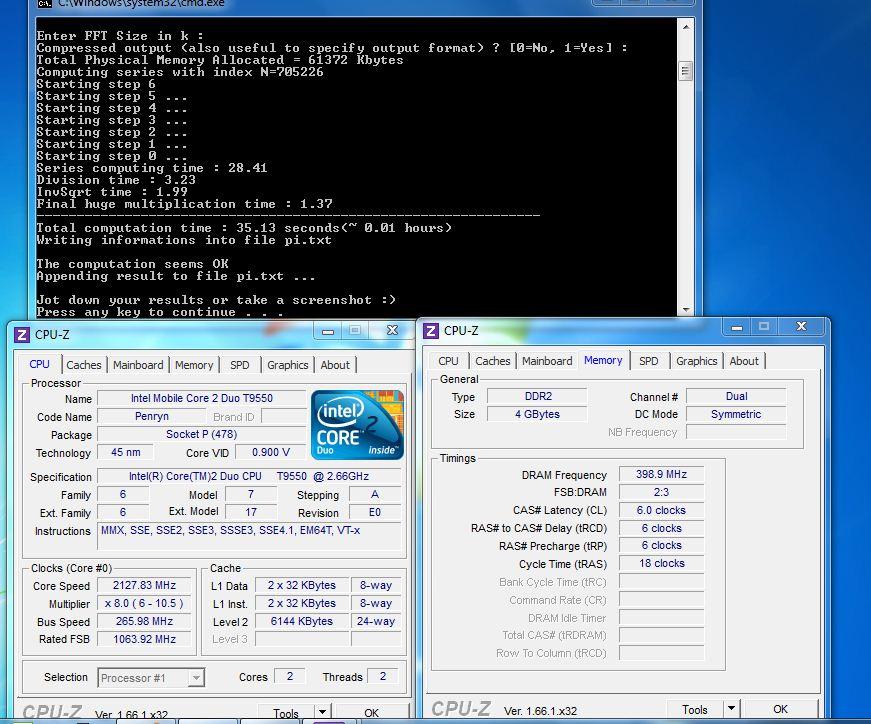Click OK button in left CPU-Z window

pyautogui.click(x=372, y=712)
